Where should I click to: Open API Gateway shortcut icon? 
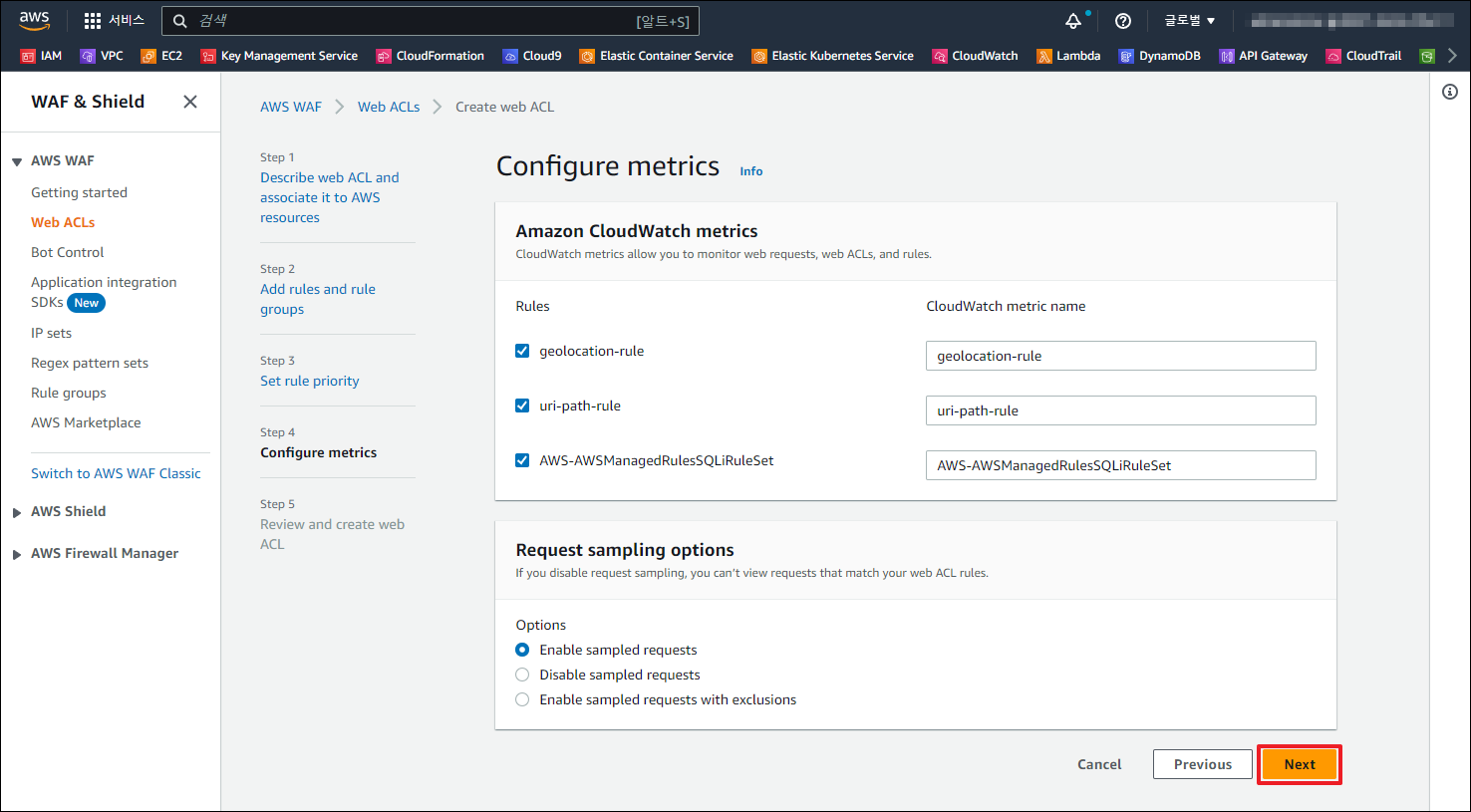point(1227,56)
